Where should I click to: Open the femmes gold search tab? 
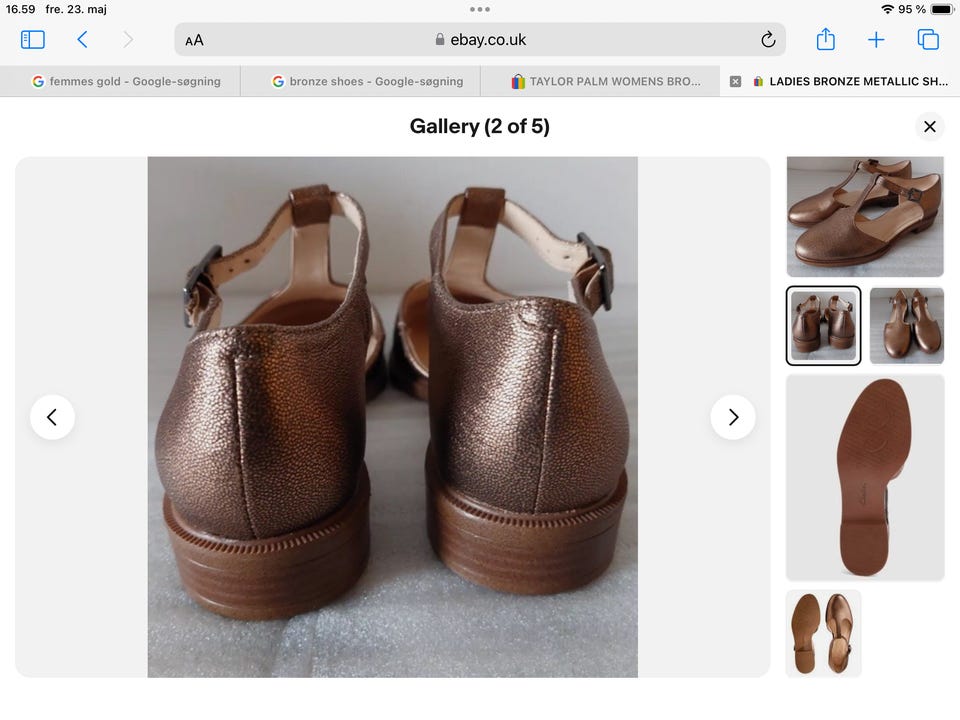[x=120, y=81]
